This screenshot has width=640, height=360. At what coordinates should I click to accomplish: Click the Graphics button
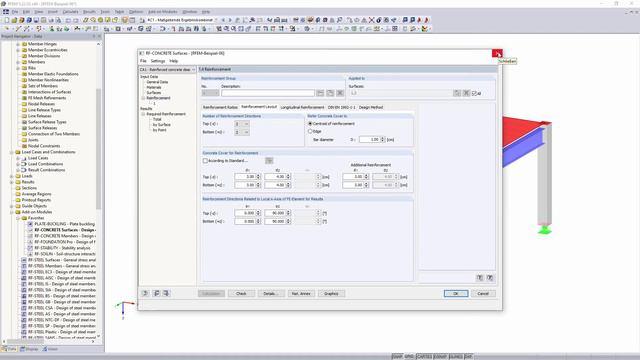coord(331,293)
